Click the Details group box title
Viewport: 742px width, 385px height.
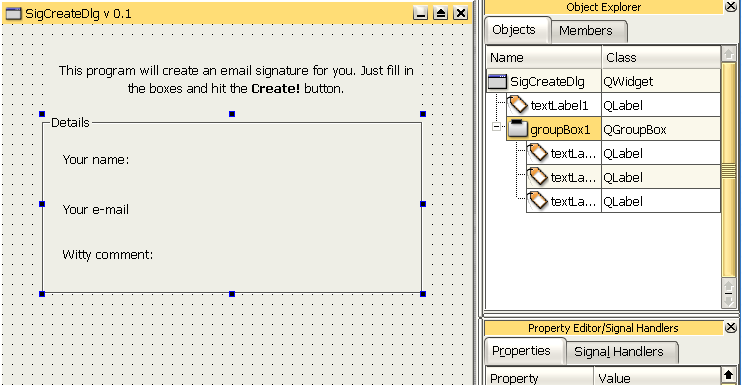[70, 122]
